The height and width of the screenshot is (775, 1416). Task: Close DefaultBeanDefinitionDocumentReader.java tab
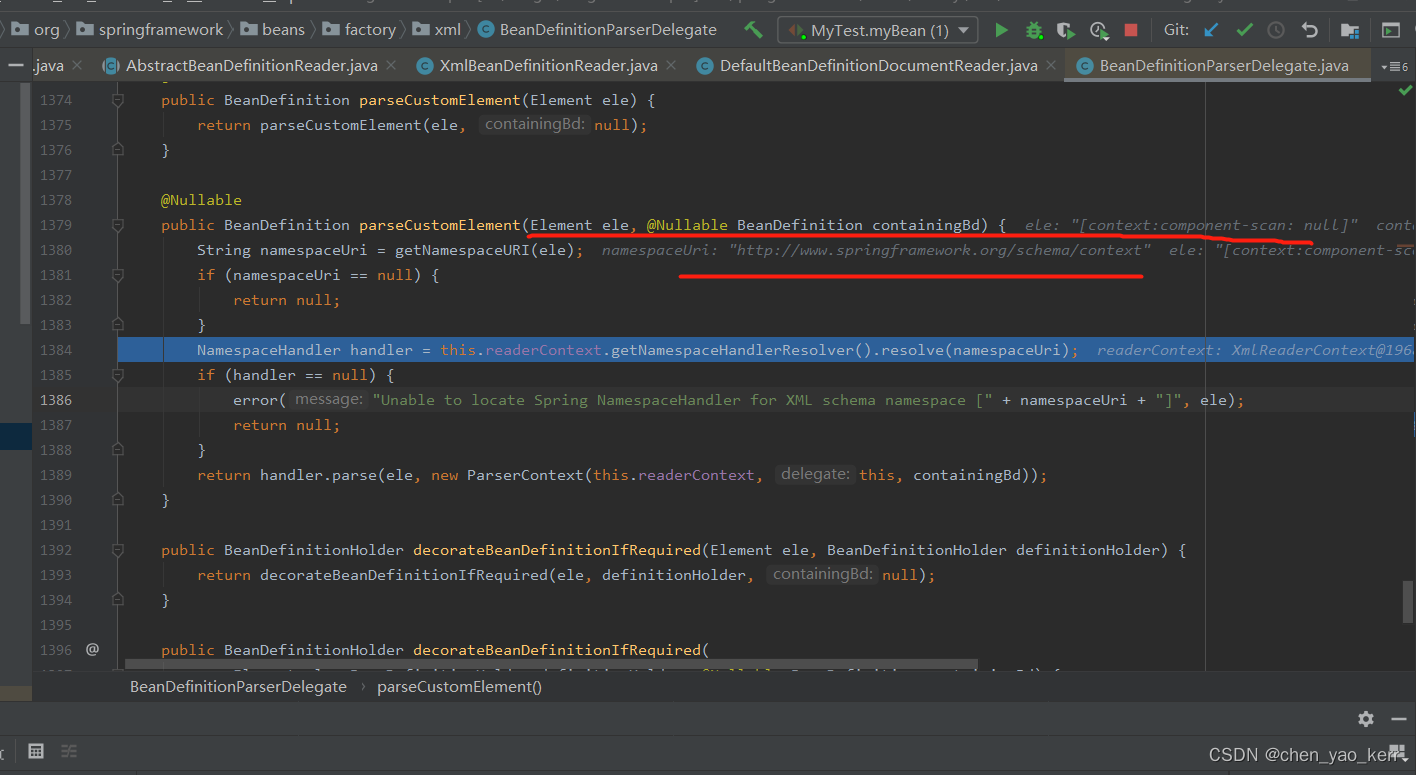pos(1050,66)
